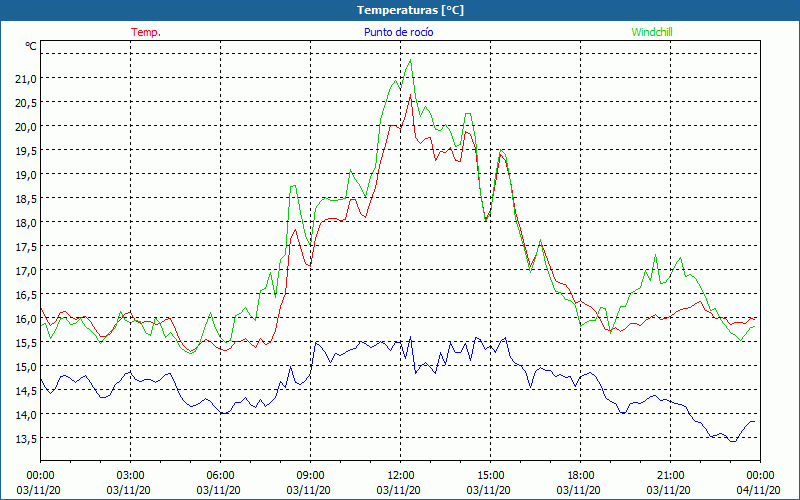Select the red Temp. legend label
Viewport: 800px width, 500px height.
(146, 32)
